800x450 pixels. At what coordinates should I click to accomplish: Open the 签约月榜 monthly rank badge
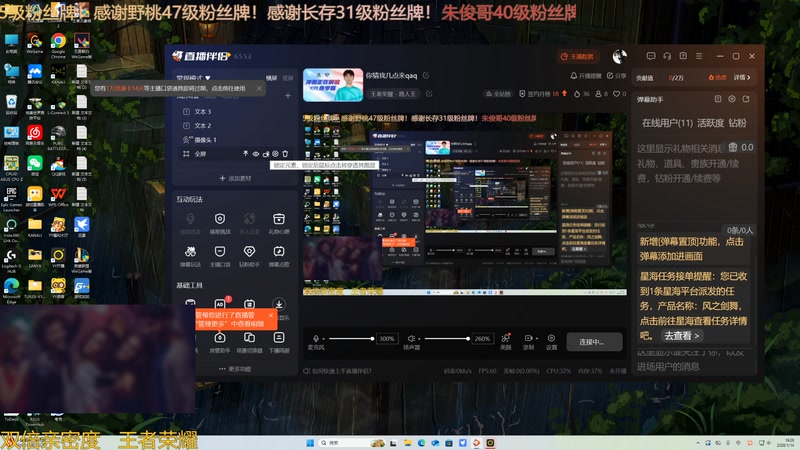coord(543,94)
